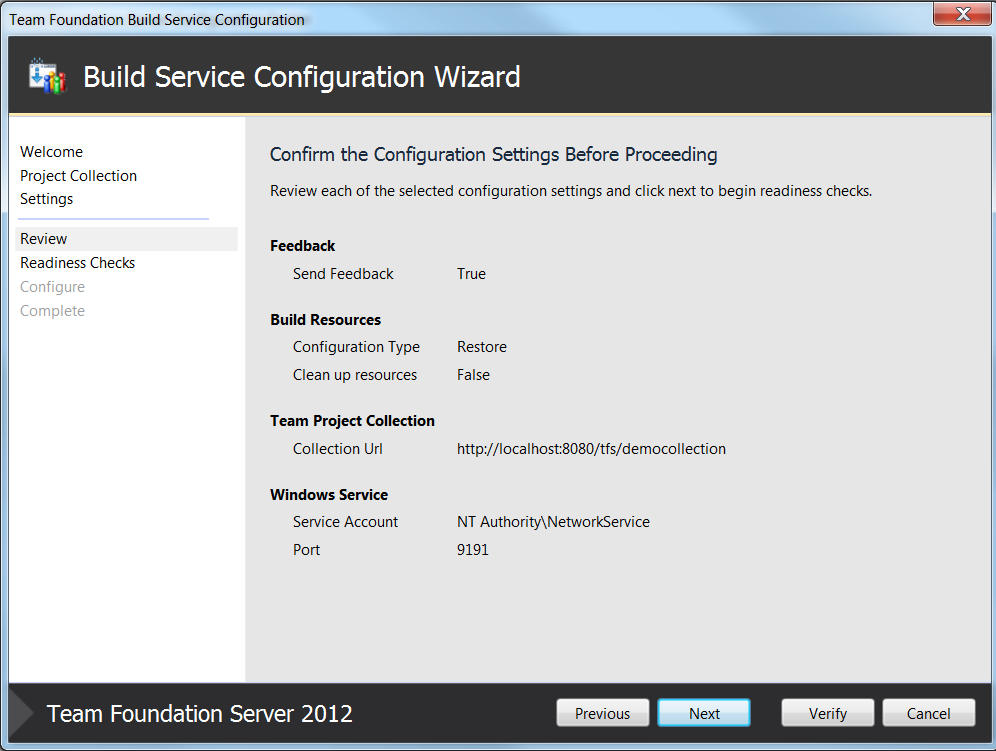Proceed with the Next button

(x=704, y=713)
